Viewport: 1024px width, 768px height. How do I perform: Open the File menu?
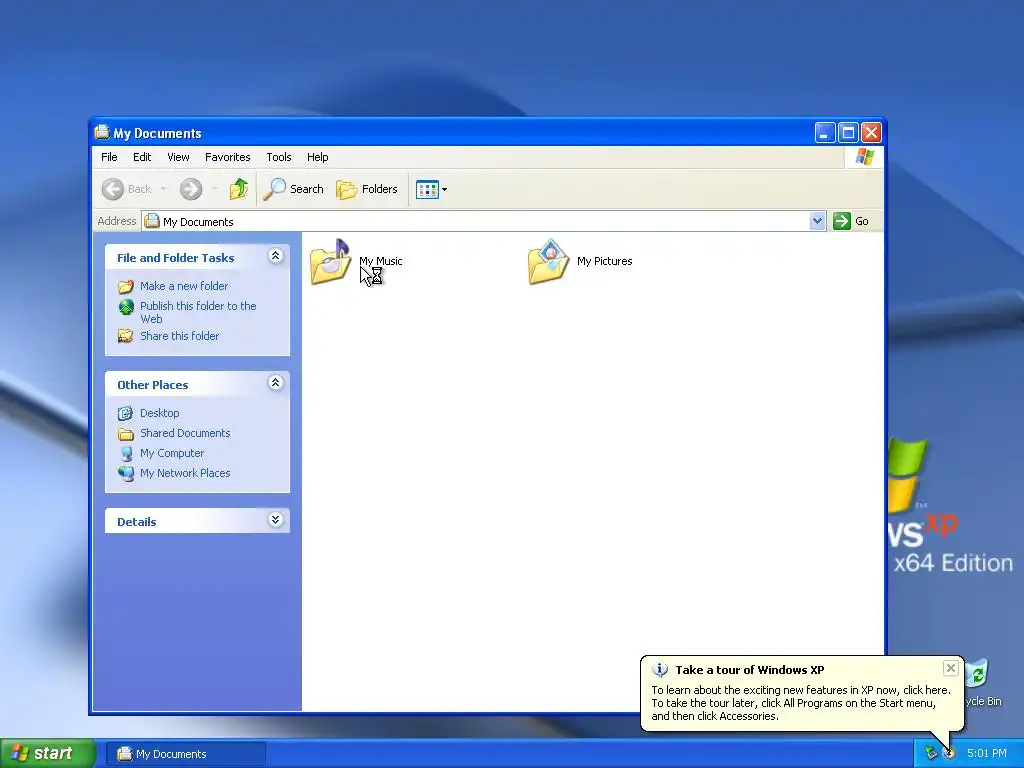pos(109,157)
